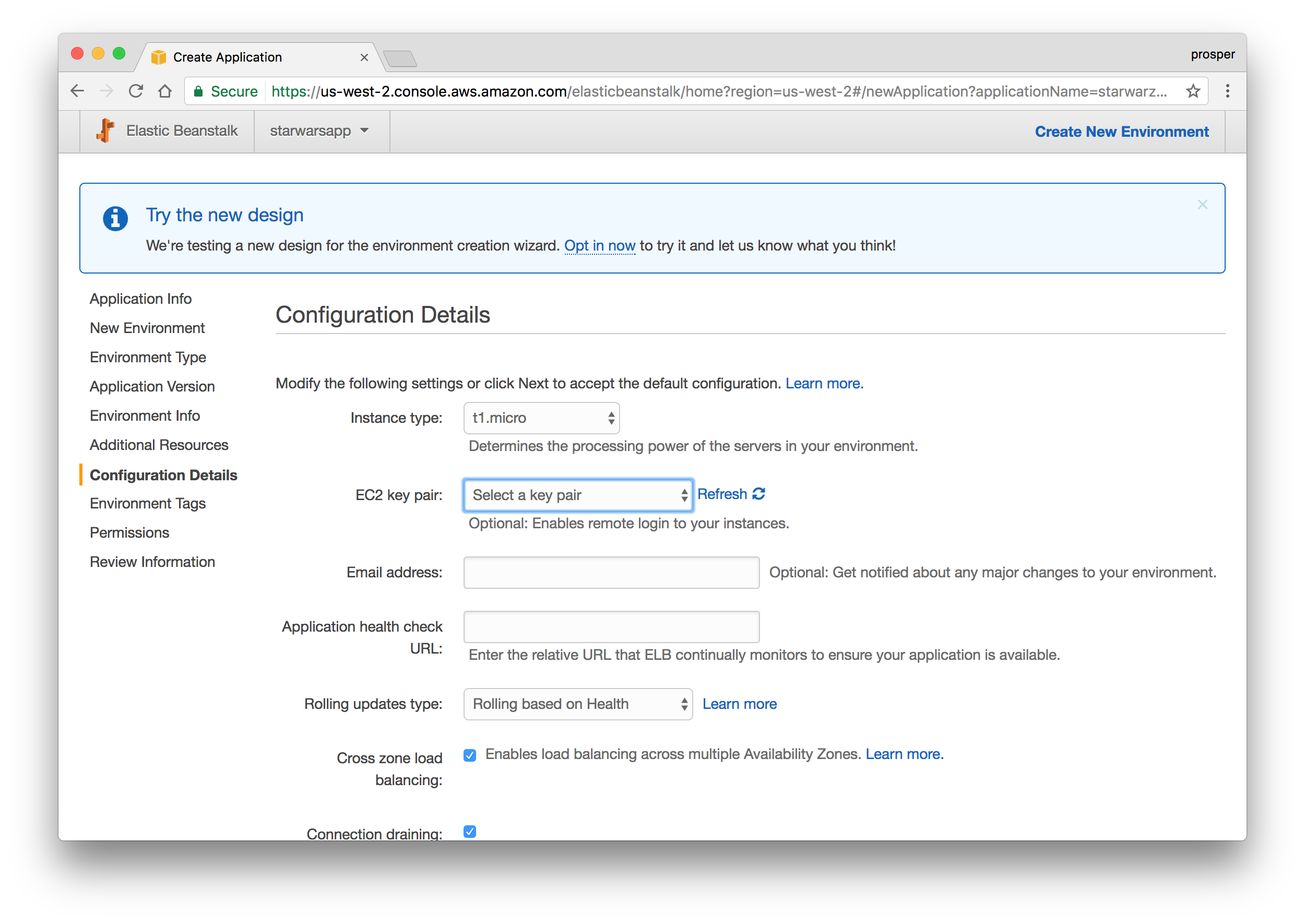Close the Create Application tab
1305x924 pixels.
pos(364,57)
